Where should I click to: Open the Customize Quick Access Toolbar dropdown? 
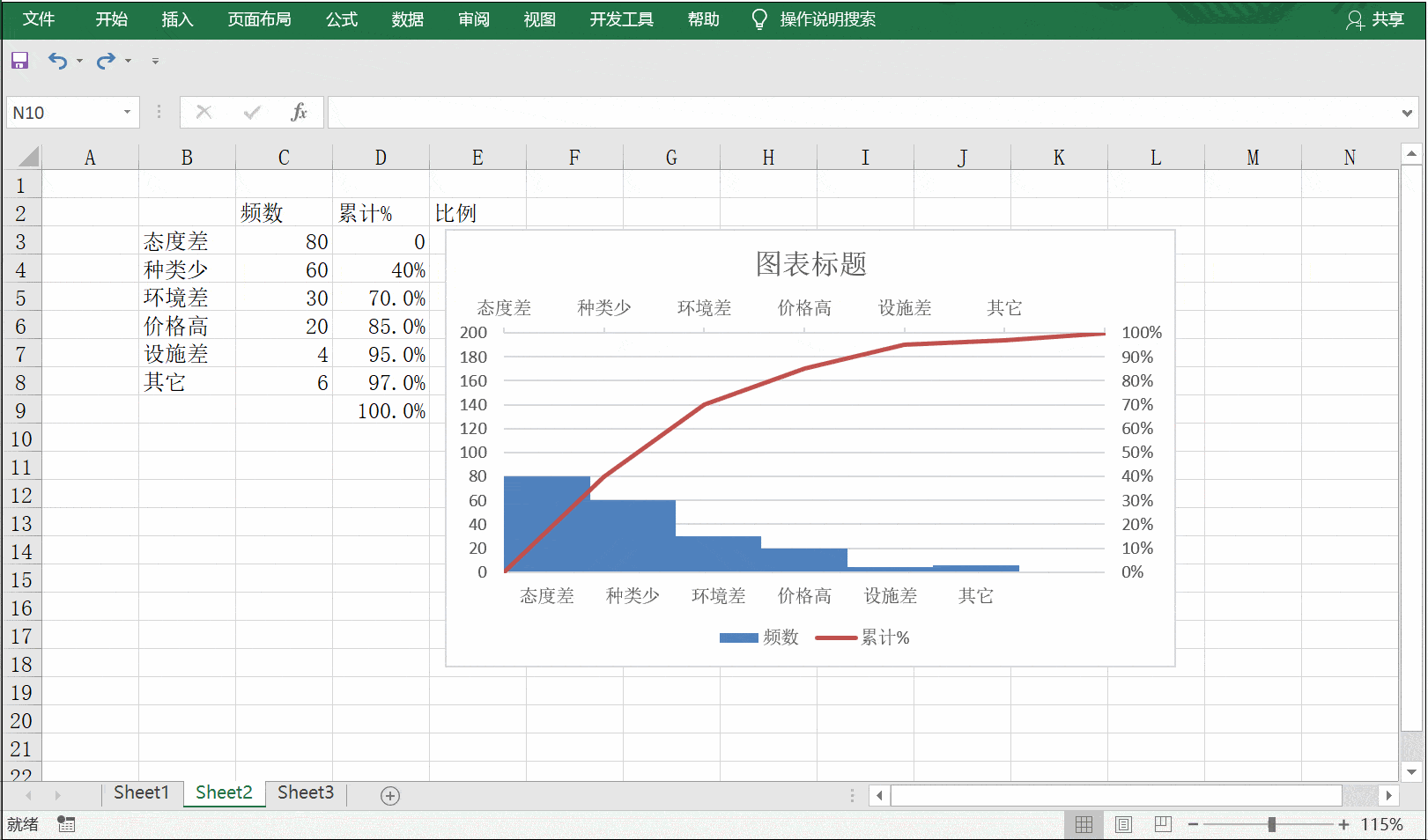(x=155, y=61)
